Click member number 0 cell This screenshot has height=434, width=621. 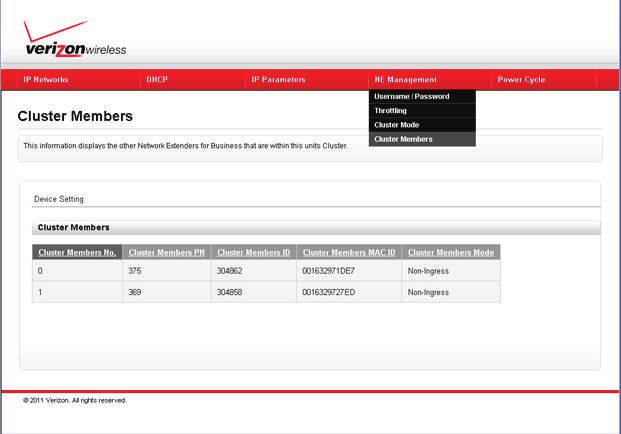coord(77,271)
